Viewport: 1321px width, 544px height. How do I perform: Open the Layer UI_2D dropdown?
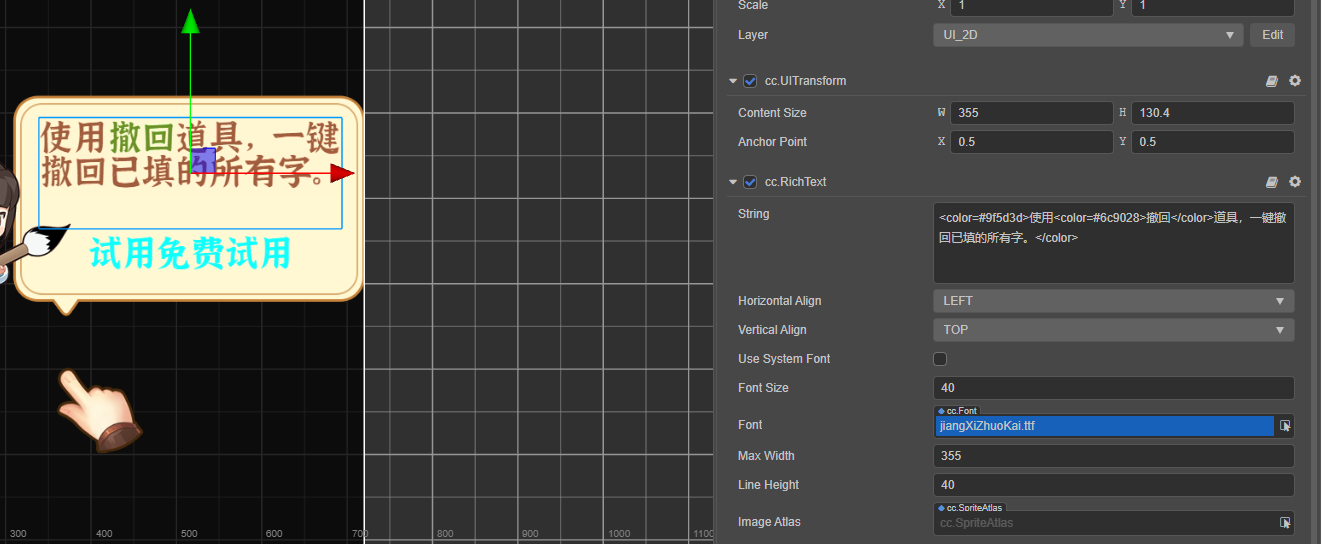[x=1088, y=35]
